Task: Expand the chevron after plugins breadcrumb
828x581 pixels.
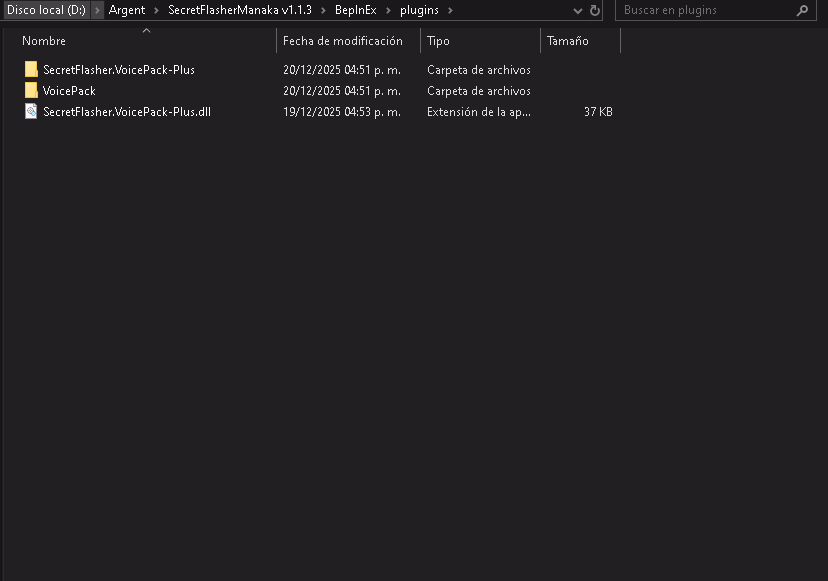Action: [x=450, y=10]
